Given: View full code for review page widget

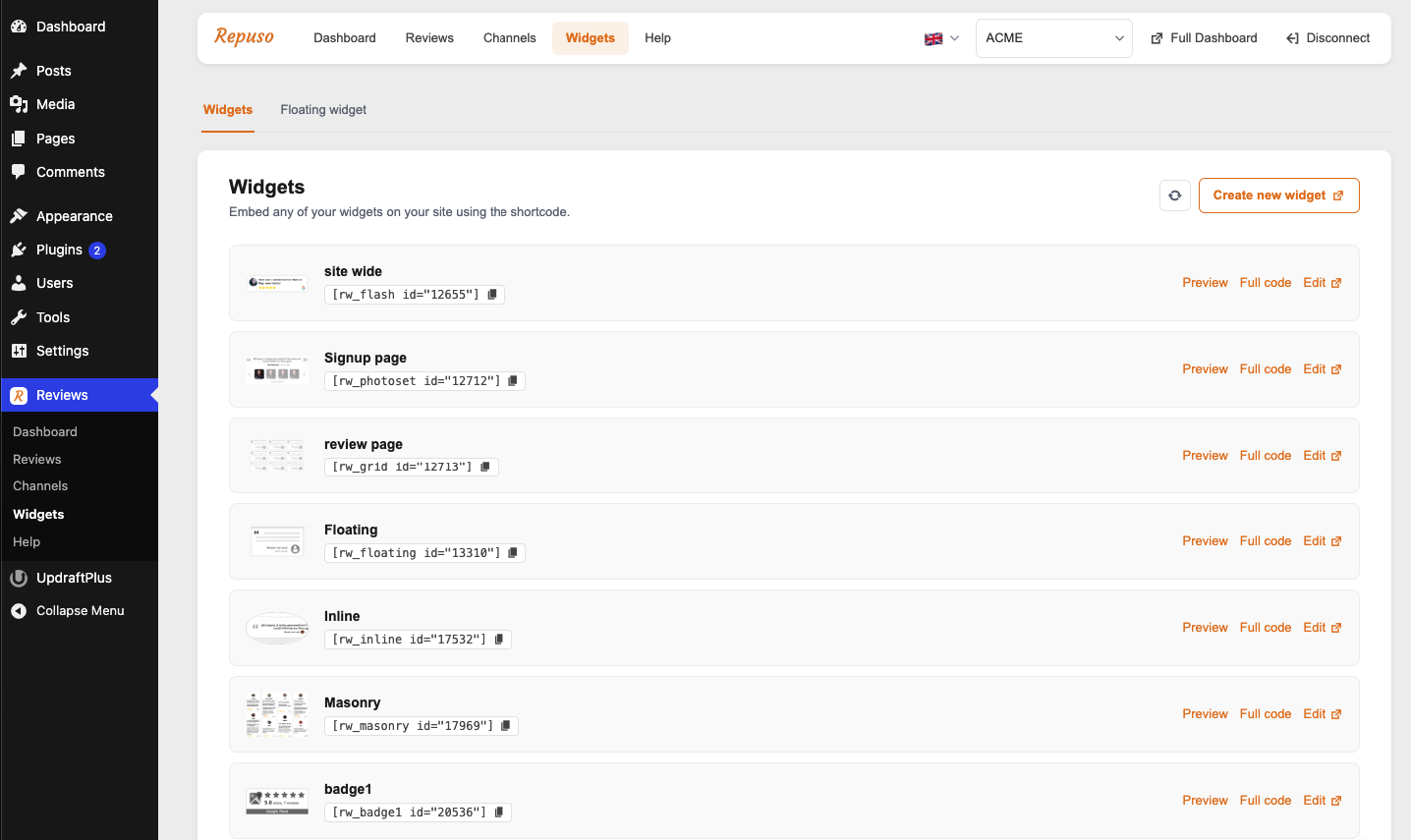Looking at the screenshot, I should [1266, 456].
